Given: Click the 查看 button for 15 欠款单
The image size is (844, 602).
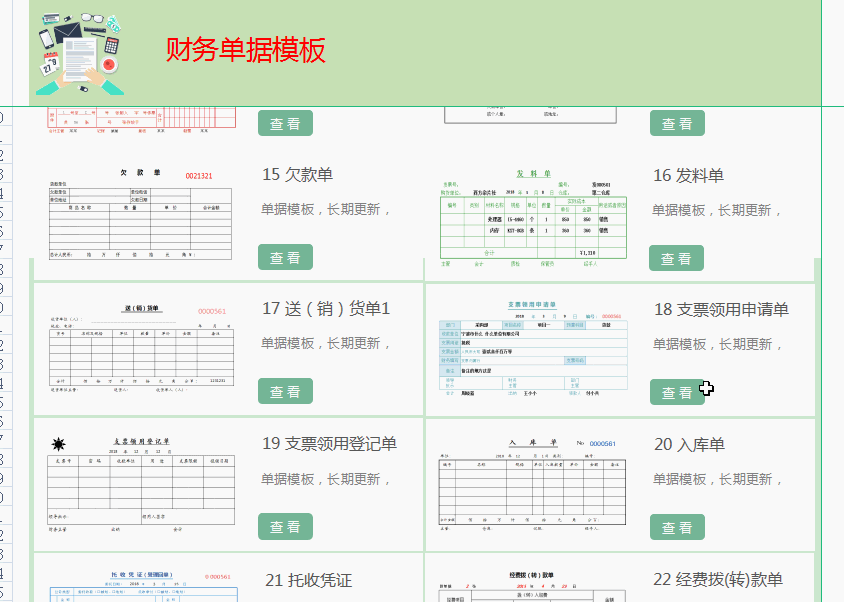Looking at the screenshot, I should [x=286, y=257].
